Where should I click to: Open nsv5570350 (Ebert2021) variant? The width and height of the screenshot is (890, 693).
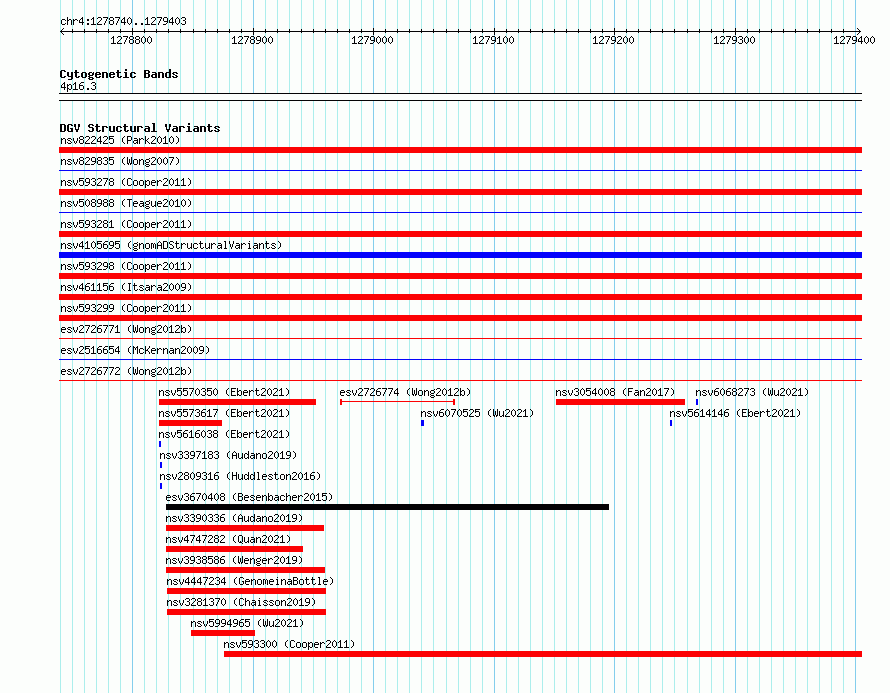pyautogui.click(x=224, y=392)
